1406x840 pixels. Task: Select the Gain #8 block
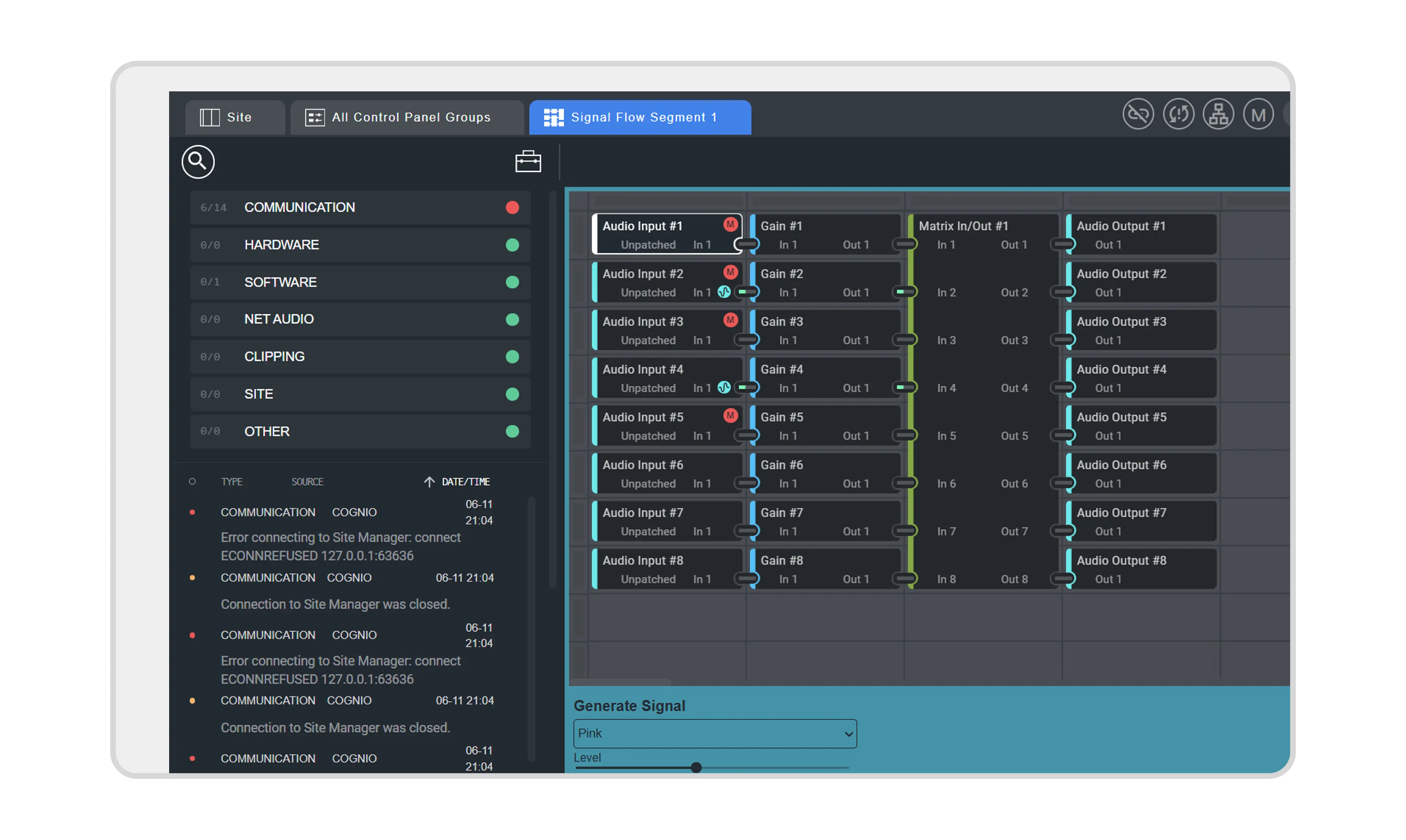pyautogui.click(x=825, y=569)
